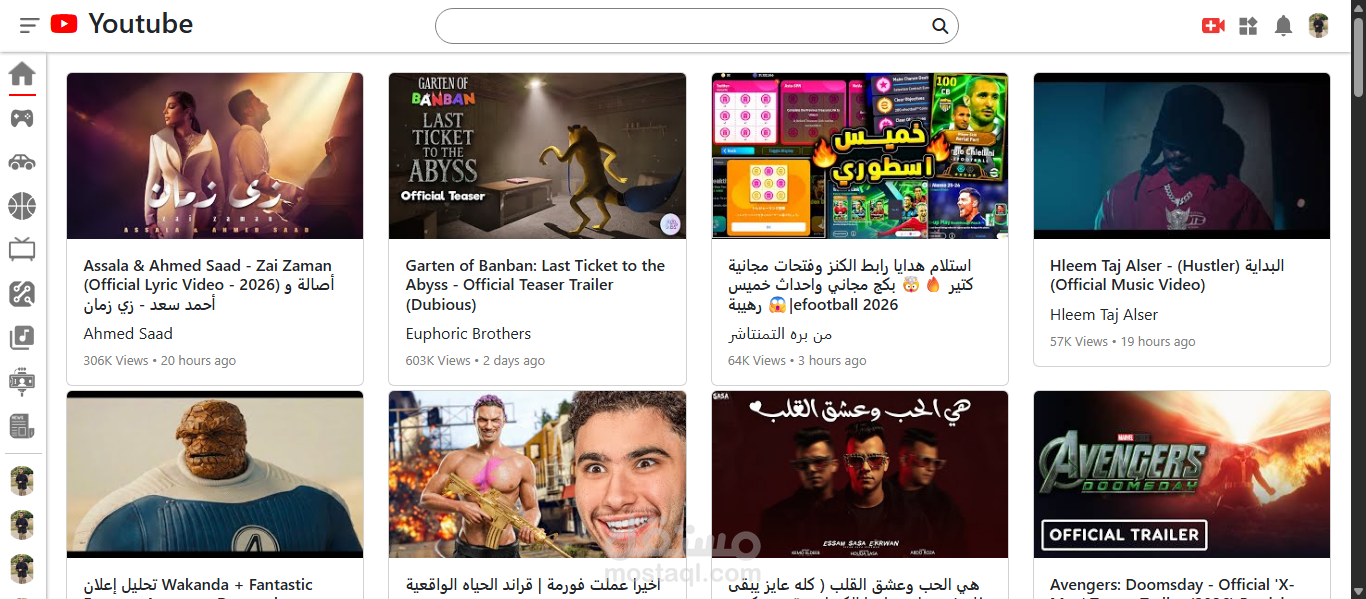
Task: Open the Ahmed Saad channel link
Action: coord(128,333)
